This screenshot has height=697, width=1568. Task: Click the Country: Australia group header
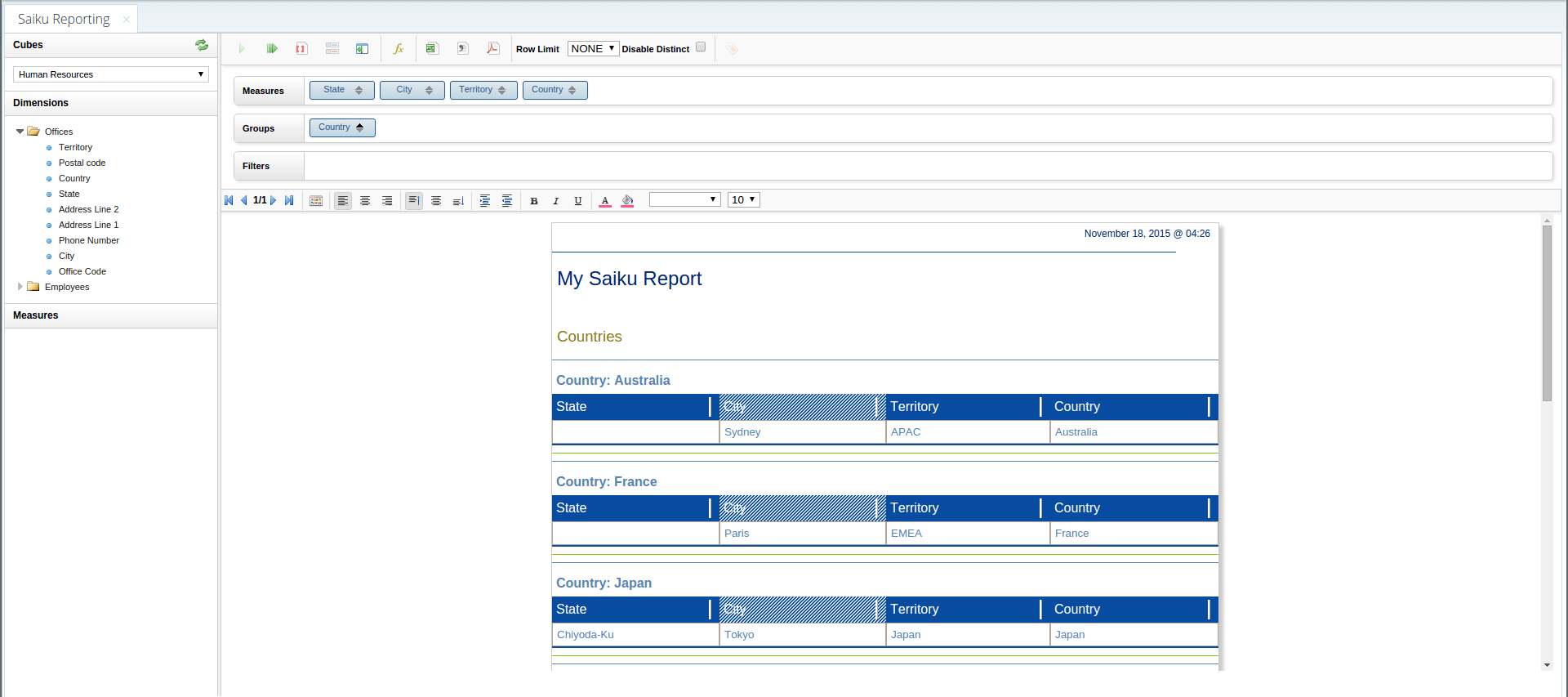coord(613,381)
